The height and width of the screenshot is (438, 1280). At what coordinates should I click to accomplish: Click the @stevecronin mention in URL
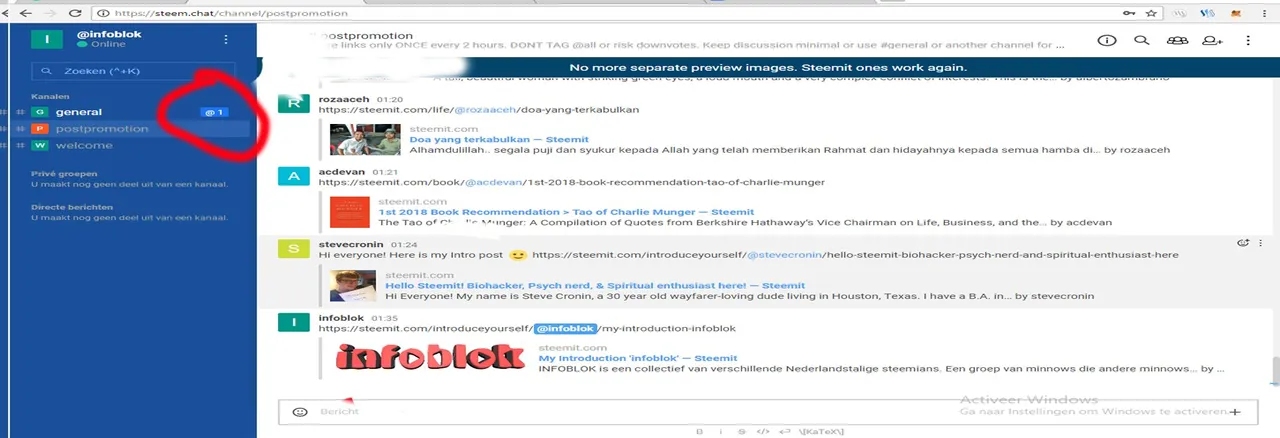784,255
